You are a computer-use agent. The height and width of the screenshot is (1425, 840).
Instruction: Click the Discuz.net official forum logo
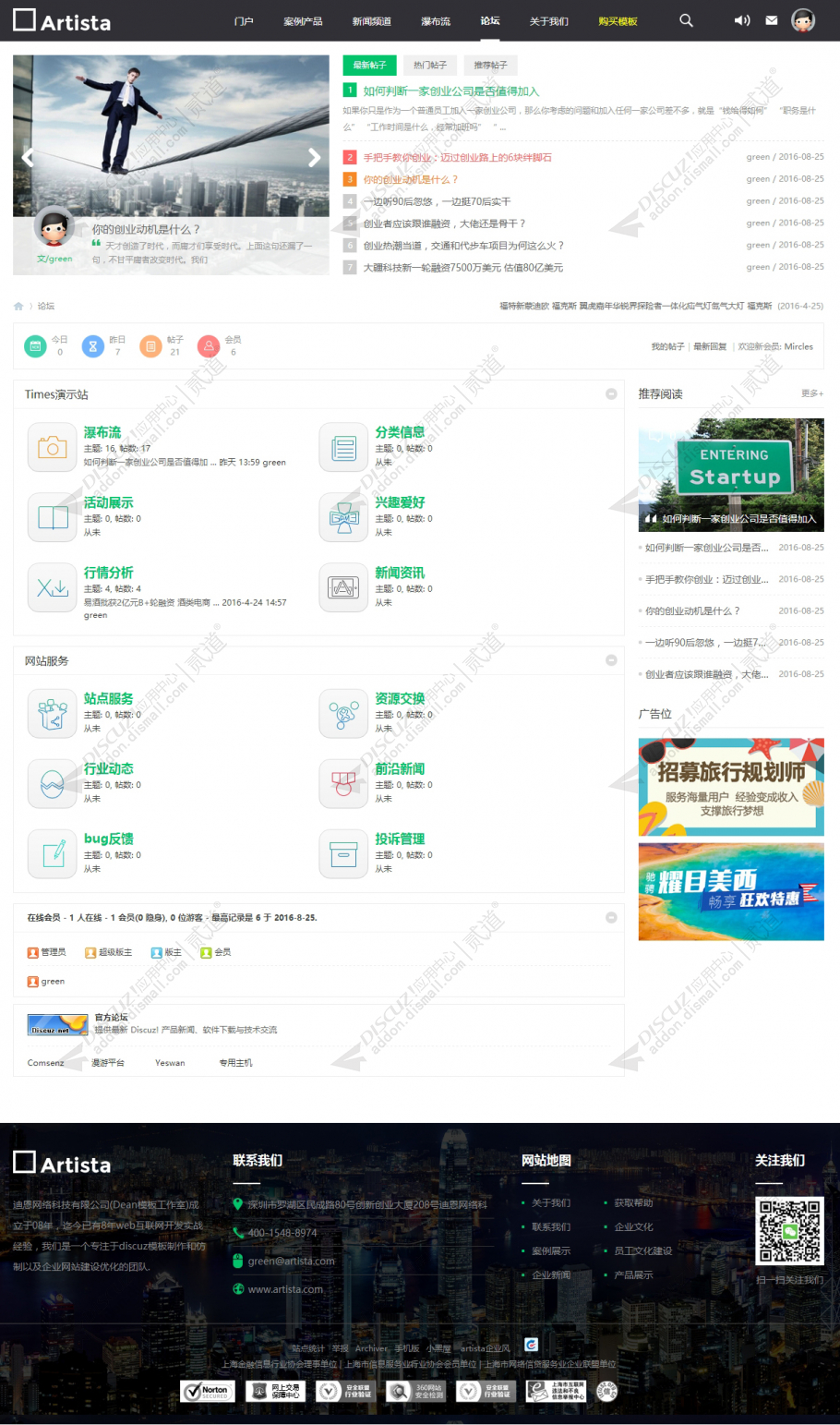[x=57, y=1024]
